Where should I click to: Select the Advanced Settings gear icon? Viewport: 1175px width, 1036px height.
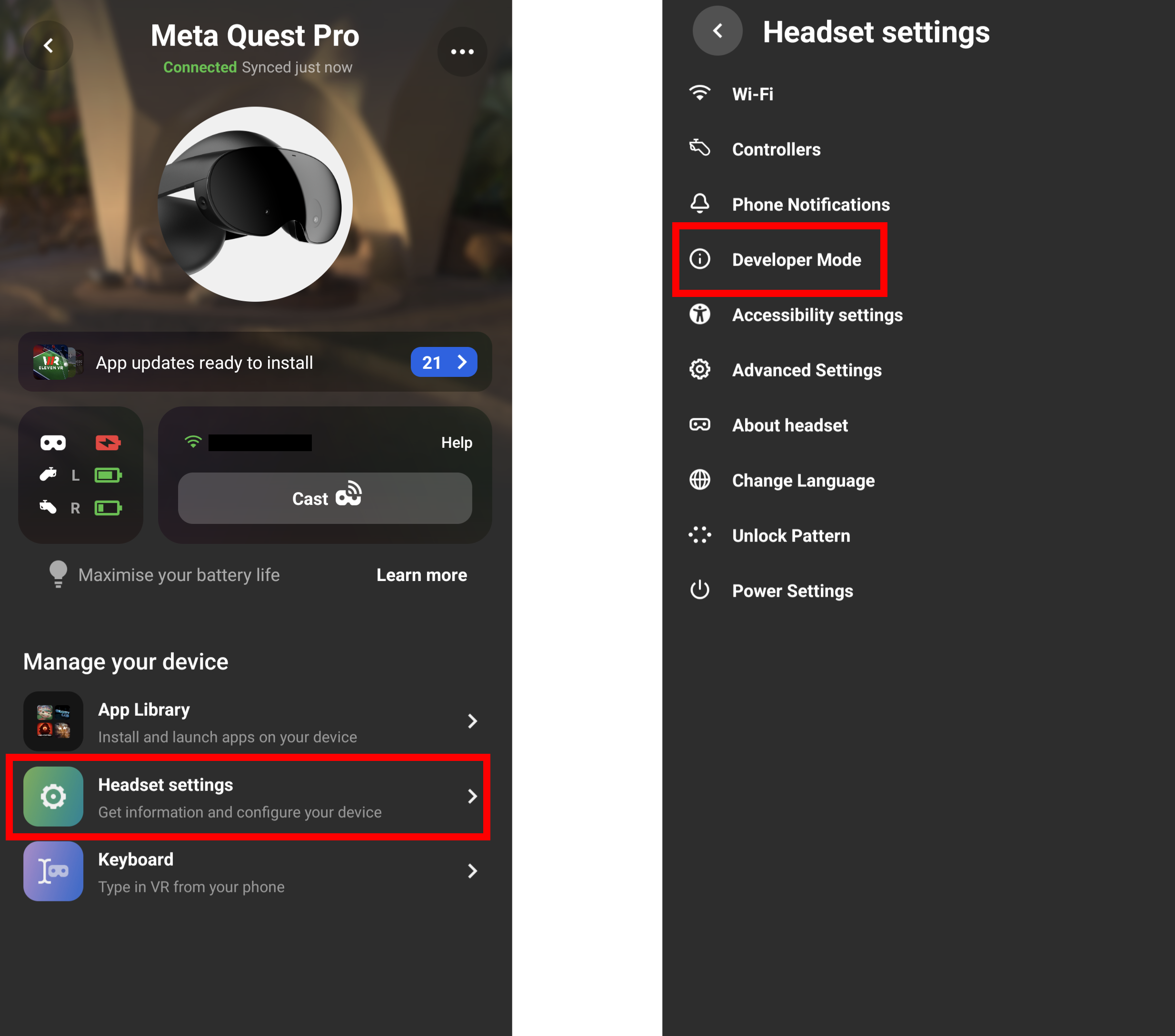699,369
